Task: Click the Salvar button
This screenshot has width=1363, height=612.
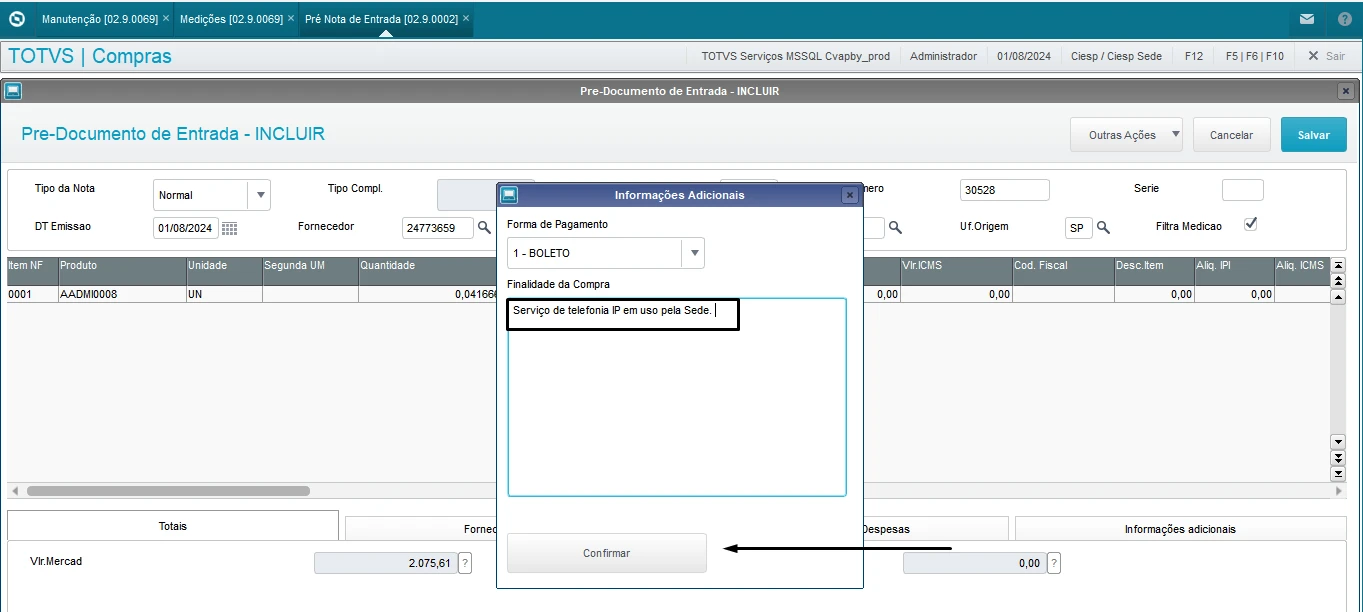Action: [x=1313, y=135]
